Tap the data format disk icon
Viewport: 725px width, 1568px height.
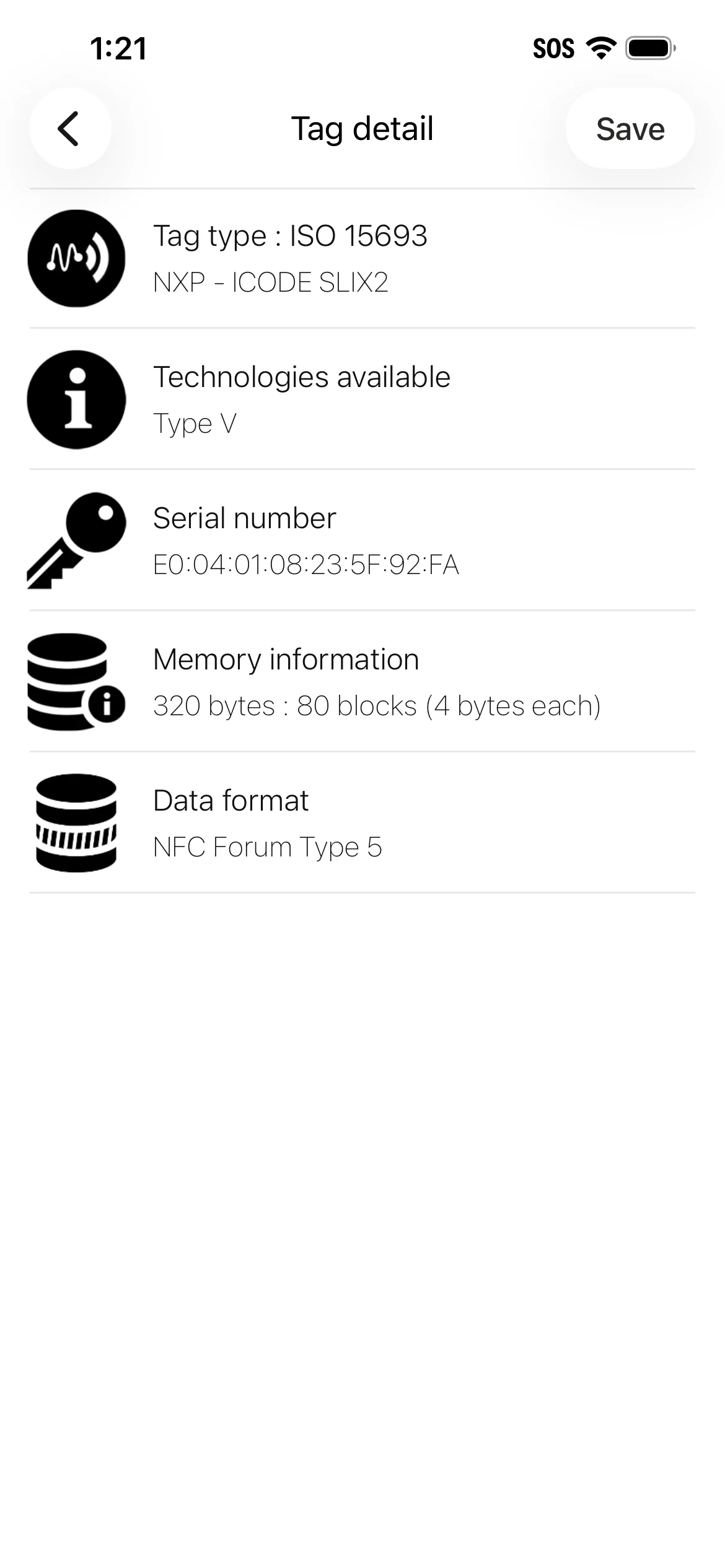click(x=76, y=823)
